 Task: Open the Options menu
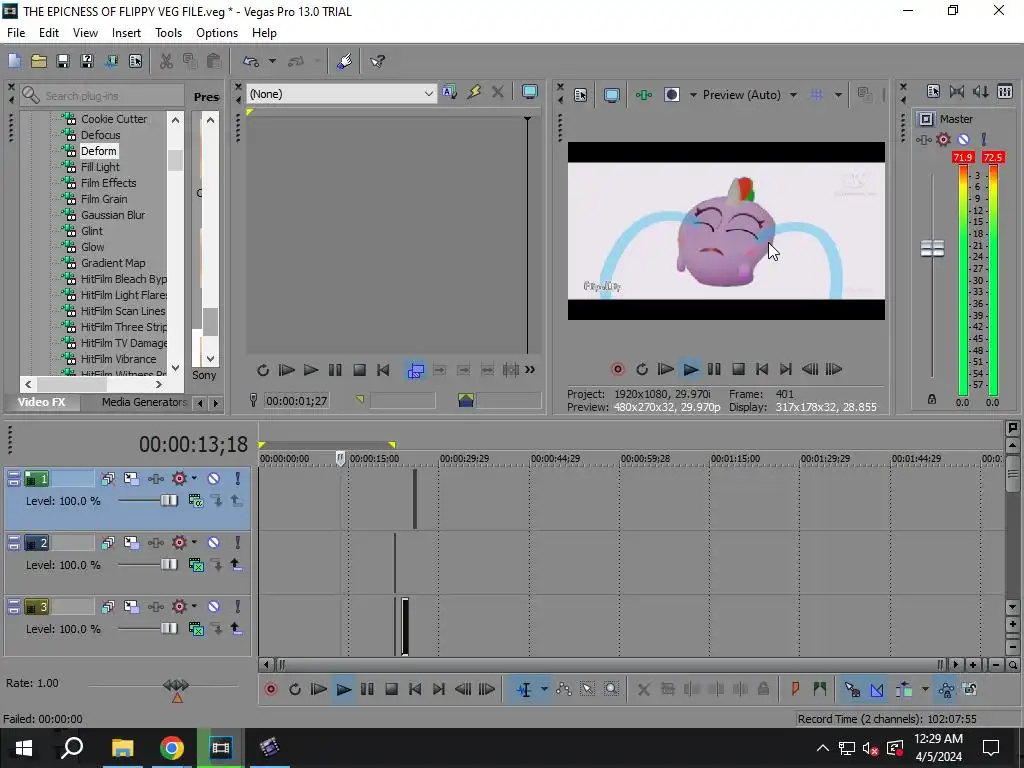[217, 33]
